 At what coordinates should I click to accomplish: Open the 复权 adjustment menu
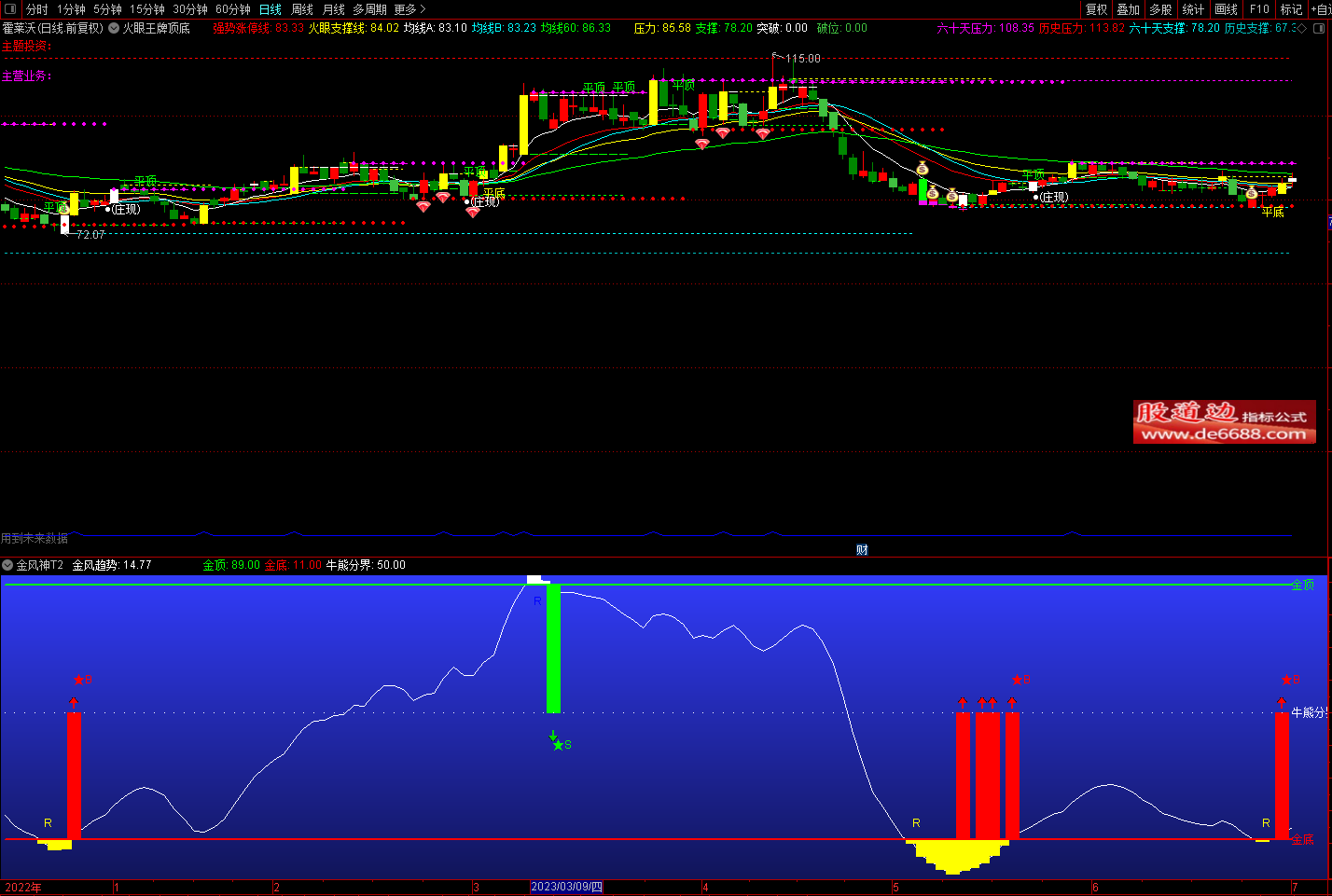click(1097, 9)
